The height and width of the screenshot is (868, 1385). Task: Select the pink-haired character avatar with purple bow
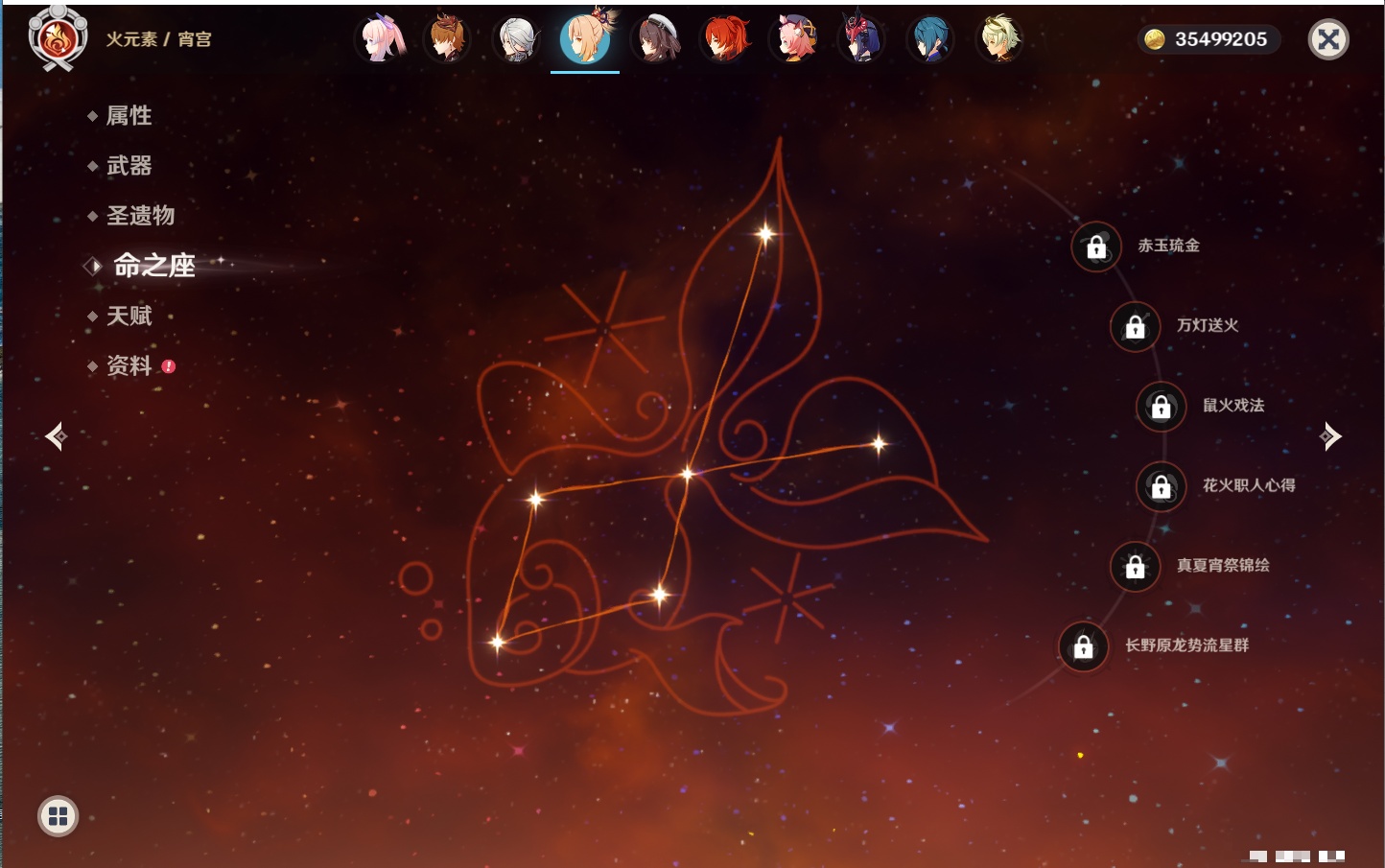click(381, 40)
